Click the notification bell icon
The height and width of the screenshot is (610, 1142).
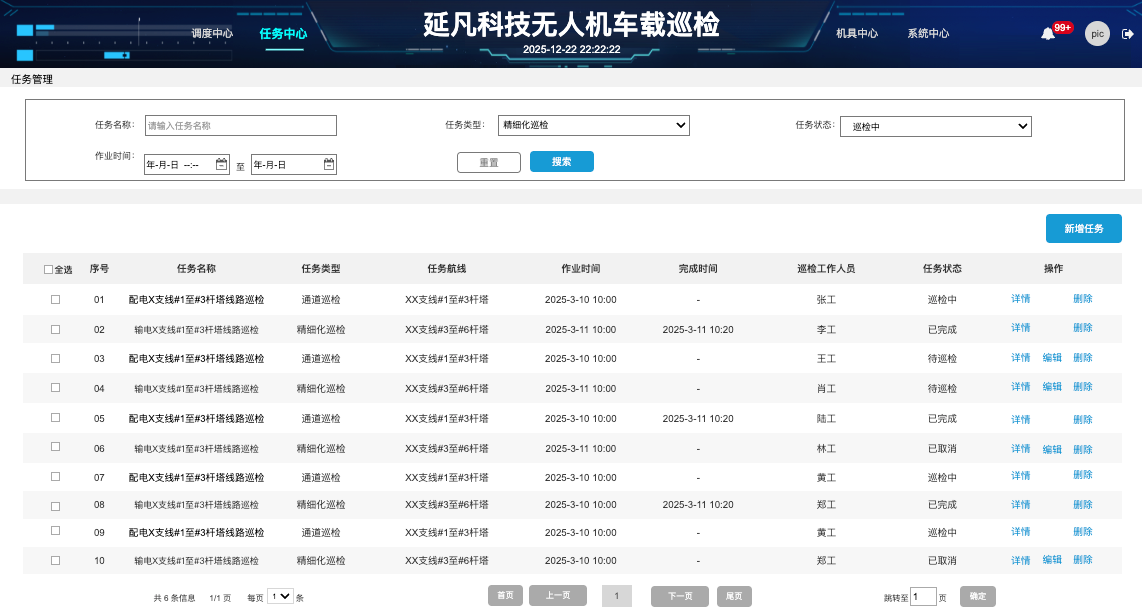(x=1048, y=33)
